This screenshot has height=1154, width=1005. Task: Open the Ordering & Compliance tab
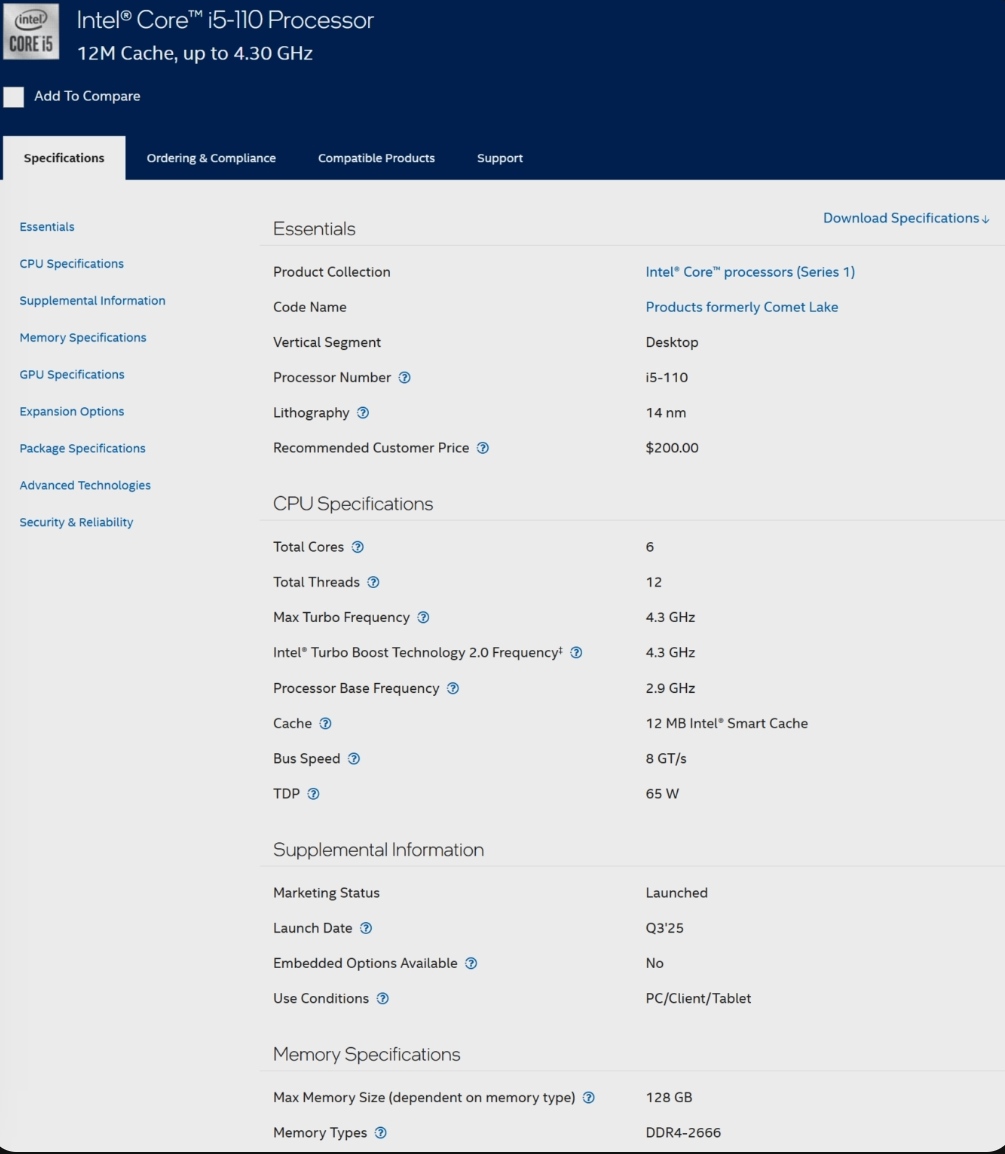click(211, 157)
